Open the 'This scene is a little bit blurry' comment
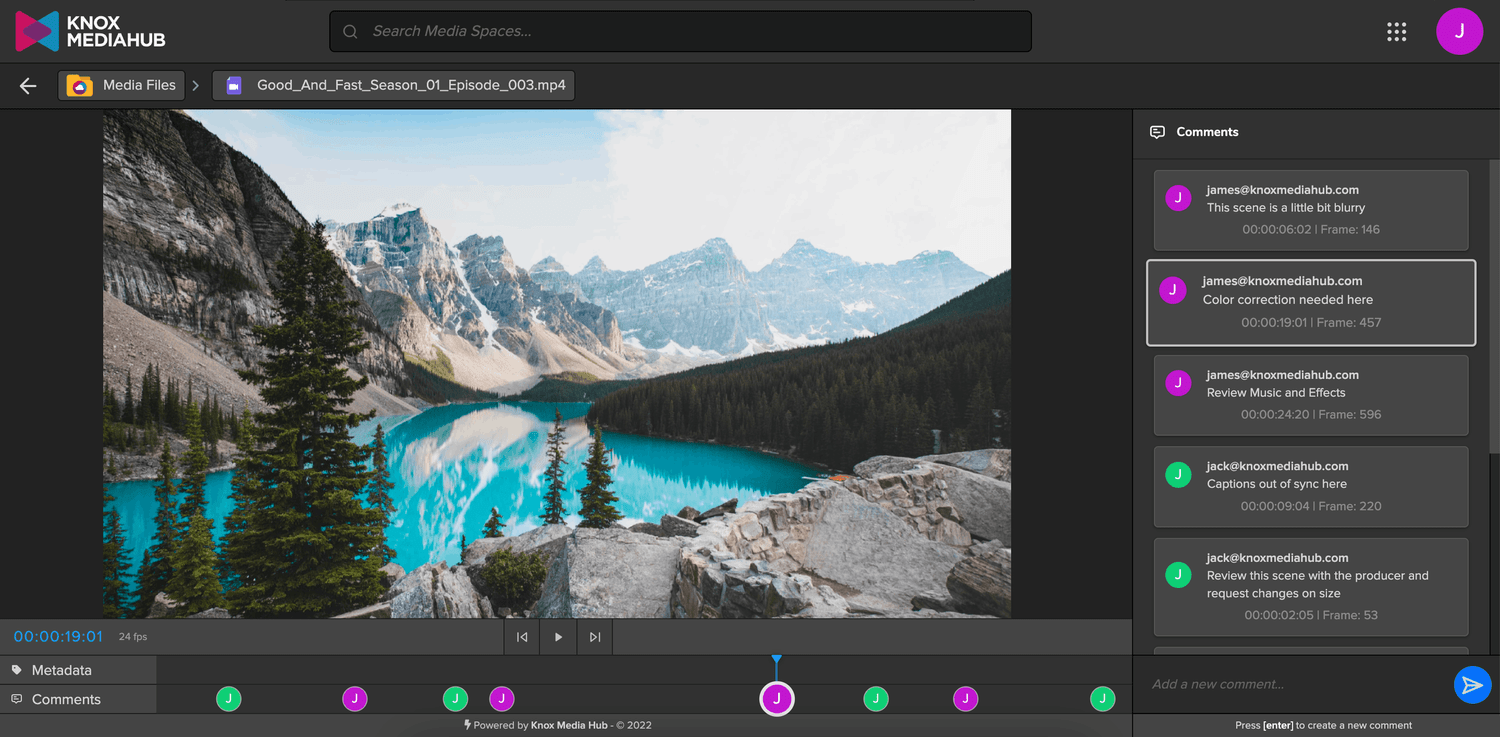Image resolution: width=1500 pixels, height=737 pixels. [x=1310, y=209]
